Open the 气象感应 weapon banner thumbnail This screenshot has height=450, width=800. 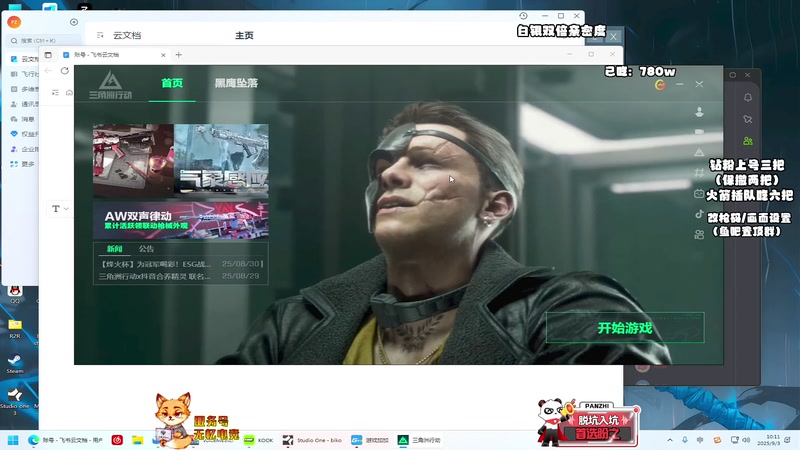(221, 161)
